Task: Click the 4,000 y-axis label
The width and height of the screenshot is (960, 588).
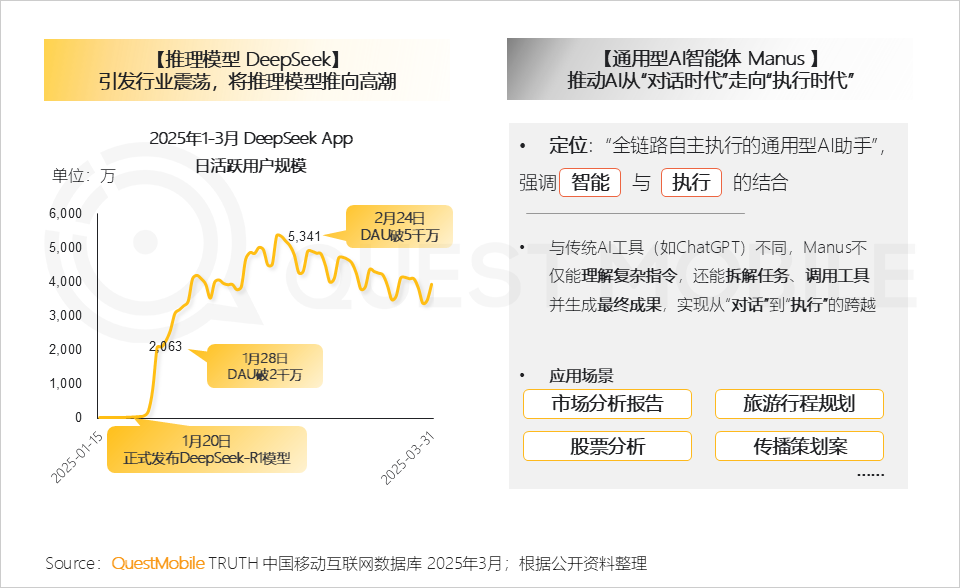Action: click(66, 282)
